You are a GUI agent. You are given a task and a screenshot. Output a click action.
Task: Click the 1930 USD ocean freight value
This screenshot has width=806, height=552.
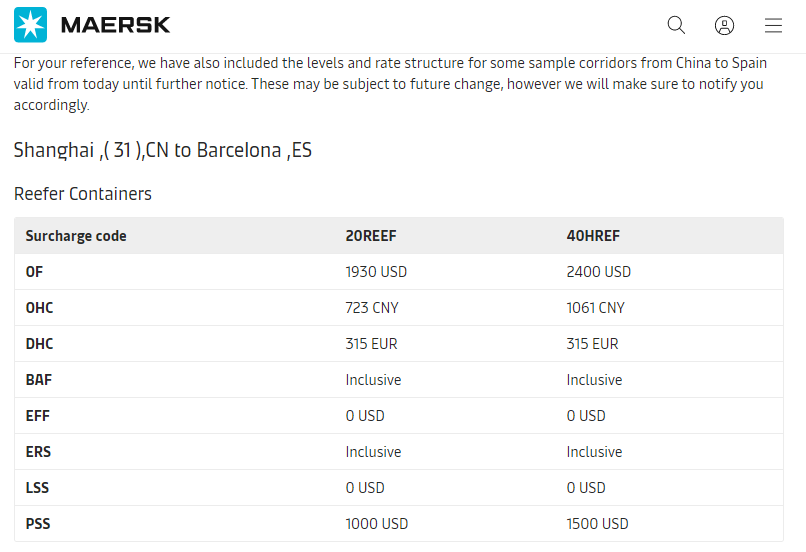(376, 272)
